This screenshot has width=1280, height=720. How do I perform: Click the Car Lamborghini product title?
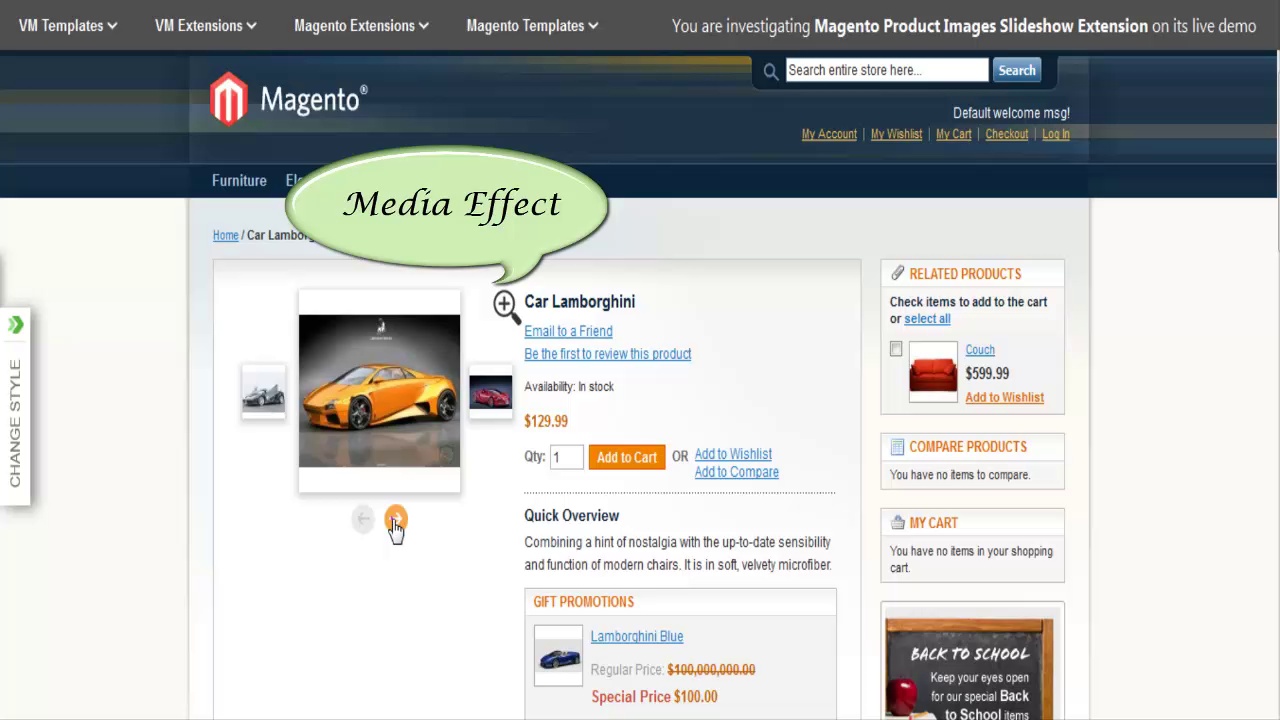coord(579,301)
